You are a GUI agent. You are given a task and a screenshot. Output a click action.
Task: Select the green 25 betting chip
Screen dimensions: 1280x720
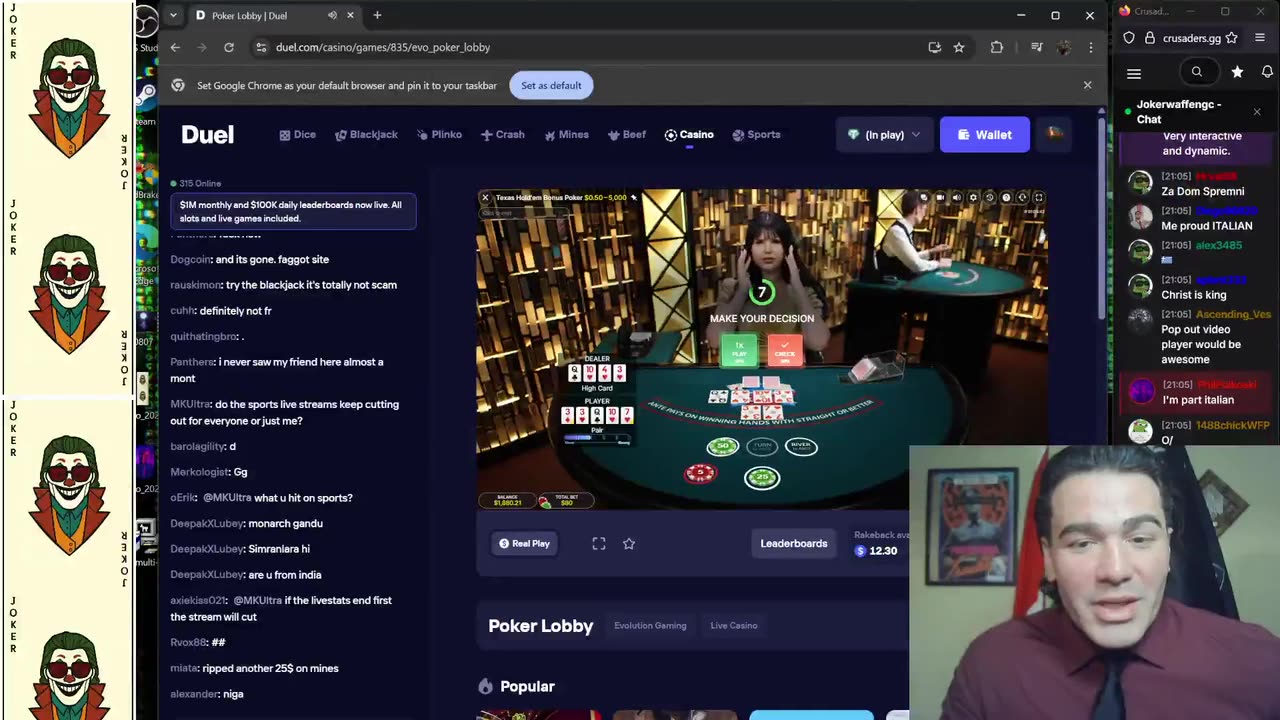tap(762, 477)
